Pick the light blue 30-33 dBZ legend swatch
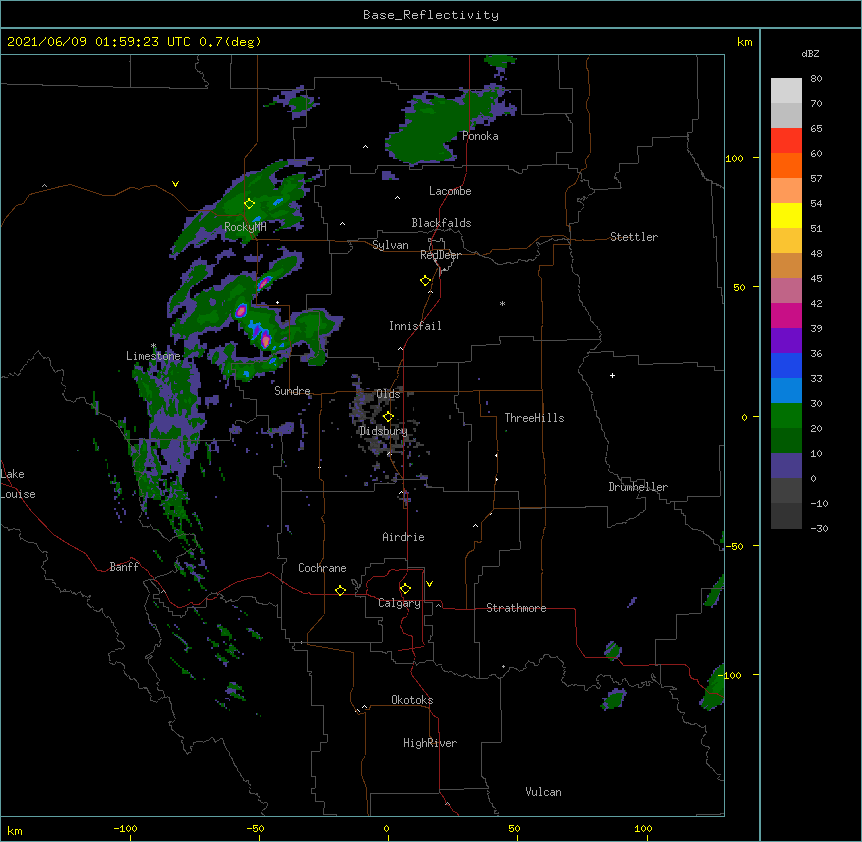Viewport: 862px width, 842px height. [786, 391]
